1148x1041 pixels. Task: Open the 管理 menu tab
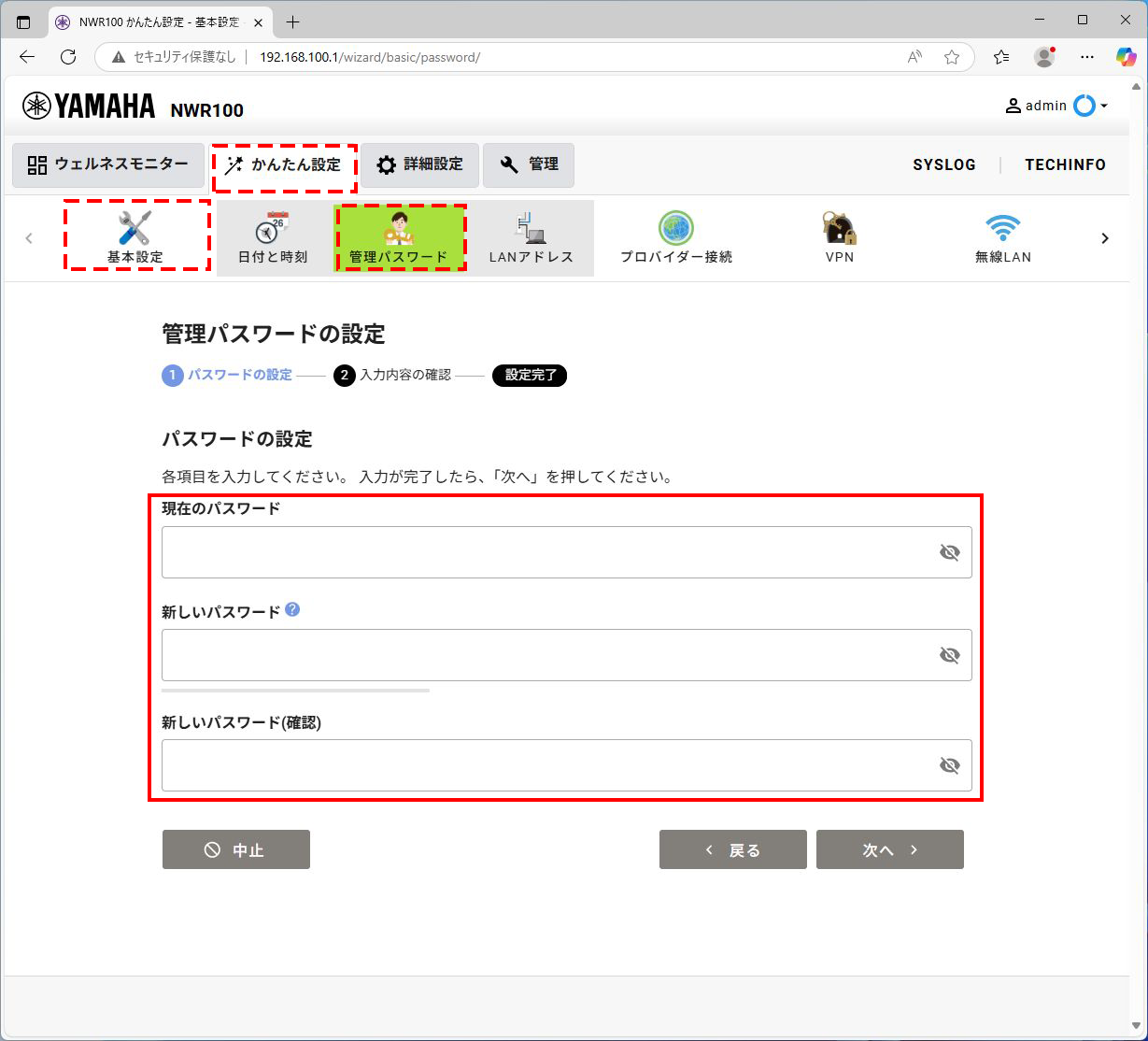529,164
